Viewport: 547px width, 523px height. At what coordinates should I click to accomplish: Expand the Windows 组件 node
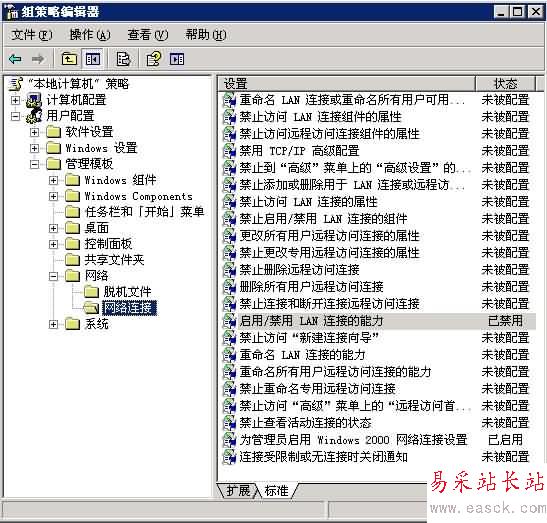(x=53, y=180)
